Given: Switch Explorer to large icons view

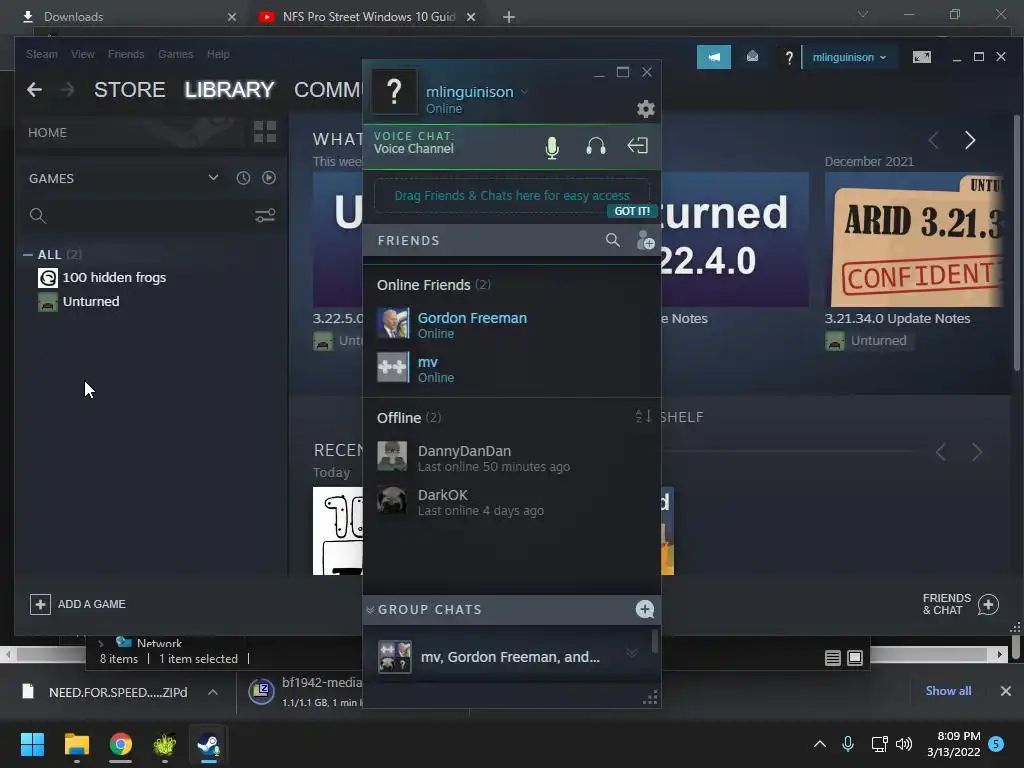Looking at the screenshot, I should coord(855,658).
